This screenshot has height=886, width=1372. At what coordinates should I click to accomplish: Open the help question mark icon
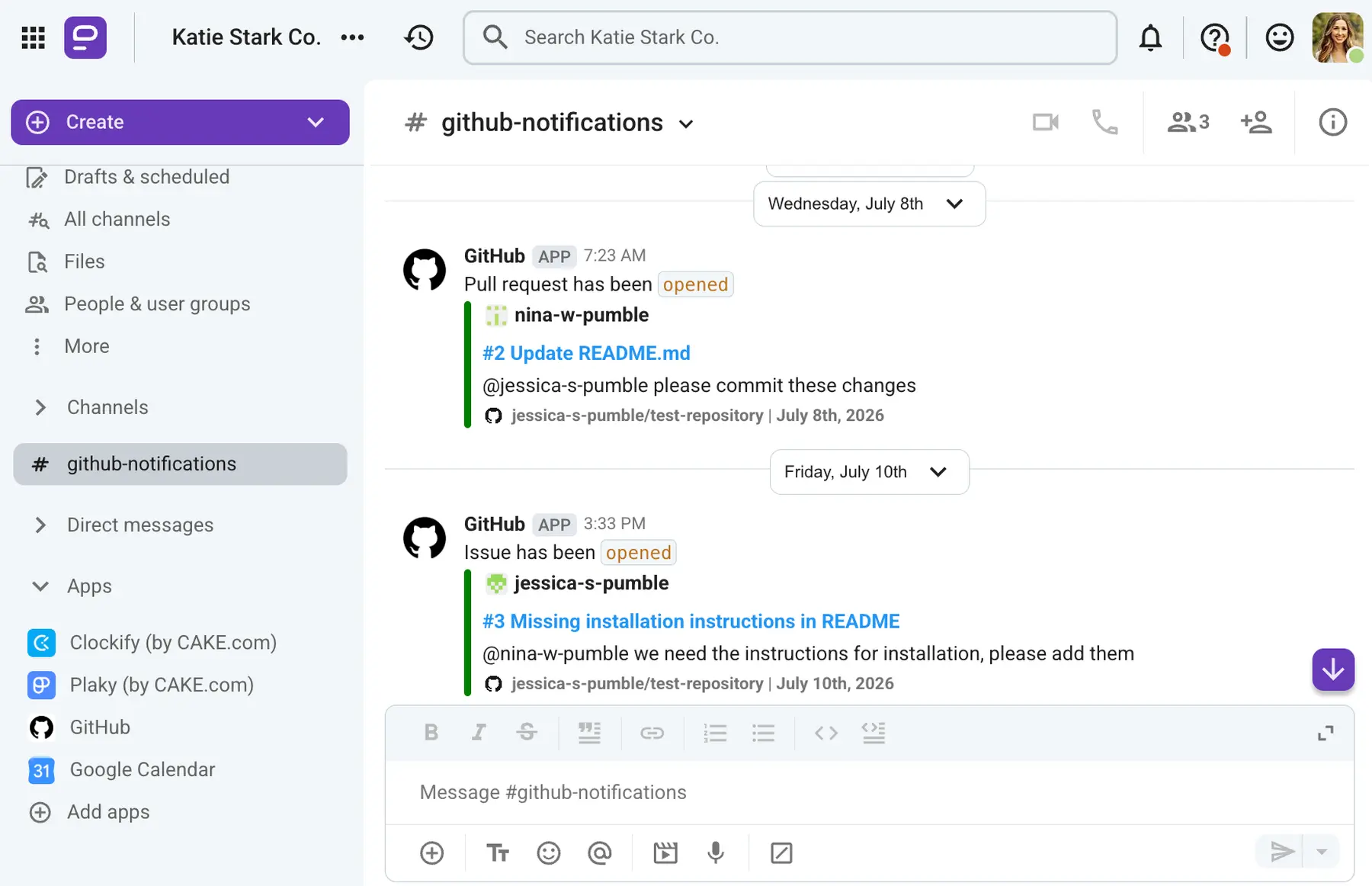(x=1215, y=37)
